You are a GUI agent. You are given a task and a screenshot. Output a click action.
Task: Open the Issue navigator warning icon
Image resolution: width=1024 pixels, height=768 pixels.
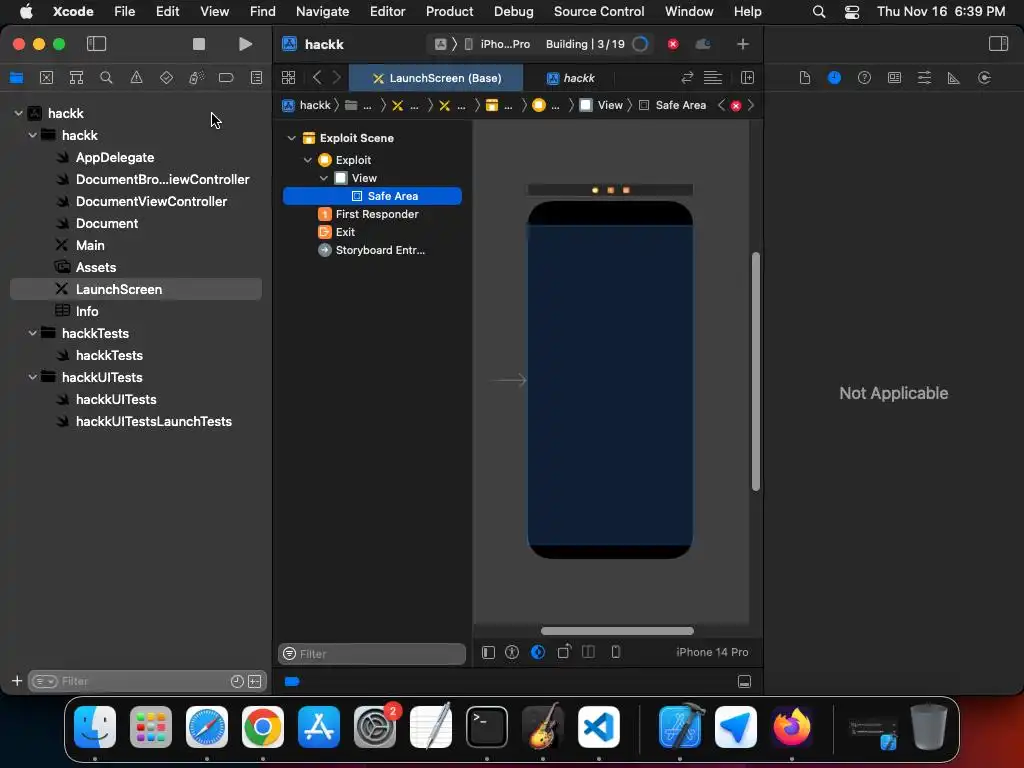click(136, 78)
